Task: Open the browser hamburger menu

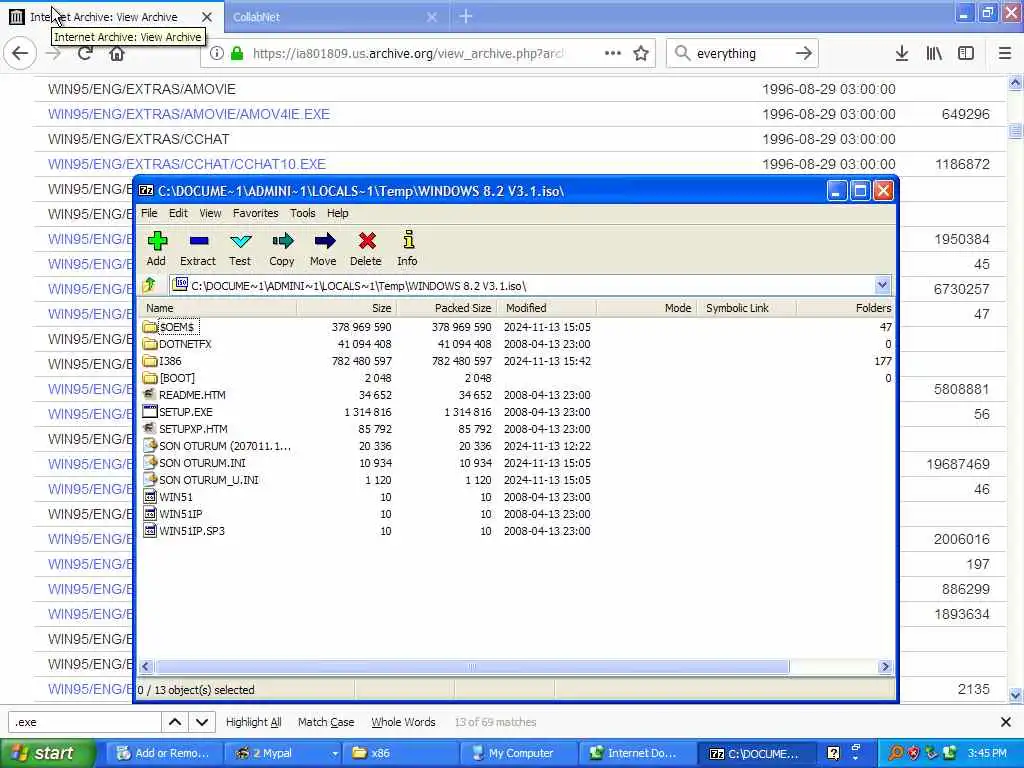Action: [x=1004, y=54]
